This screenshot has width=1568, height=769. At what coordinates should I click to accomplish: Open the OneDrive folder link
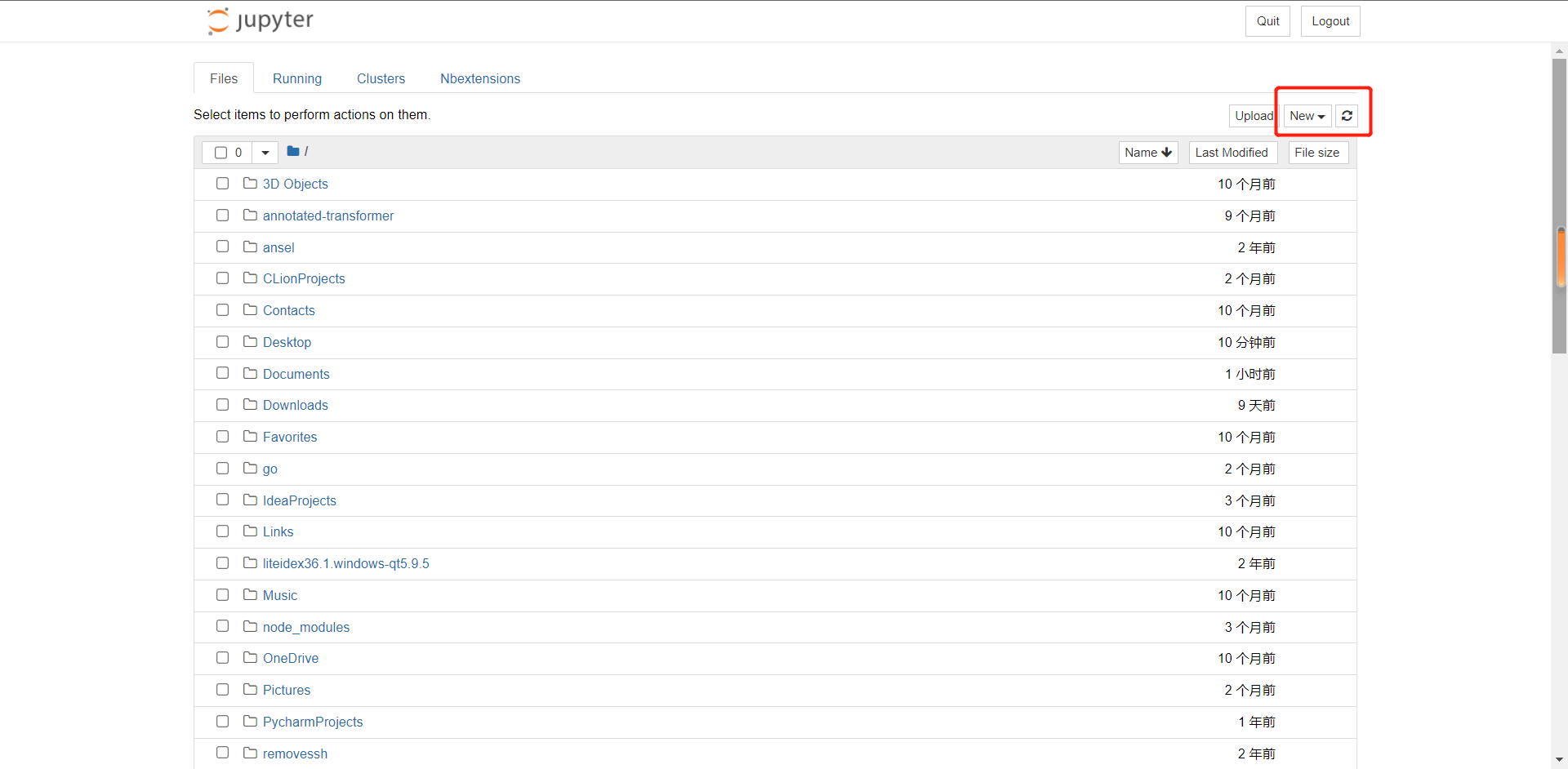point(291,658)
